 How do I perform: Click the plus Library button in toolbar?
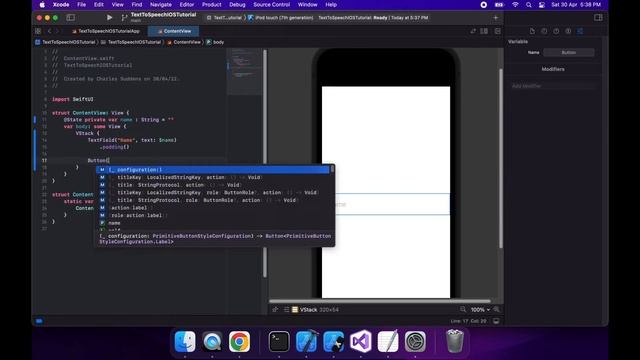pos(496,18)
